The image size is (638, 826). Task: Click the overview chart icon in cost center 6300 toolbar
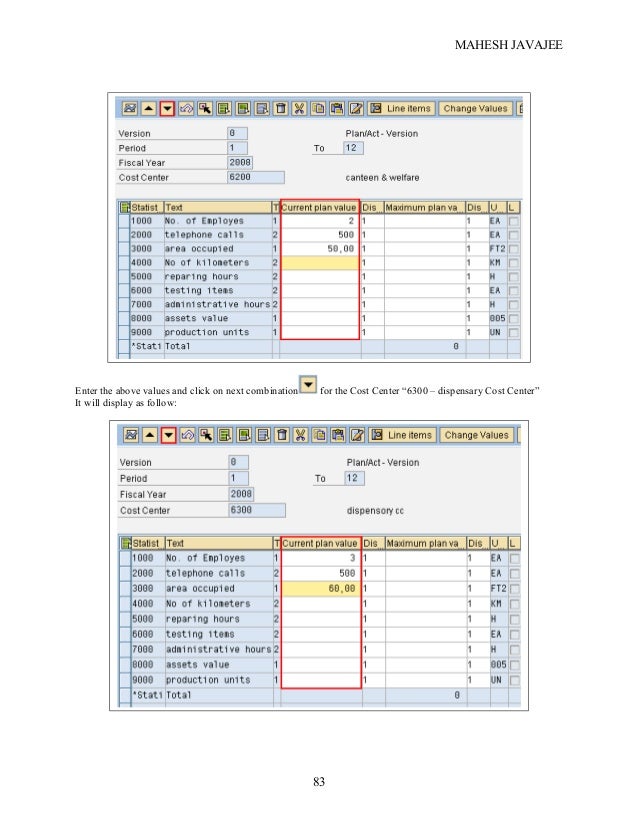point(131,435)
